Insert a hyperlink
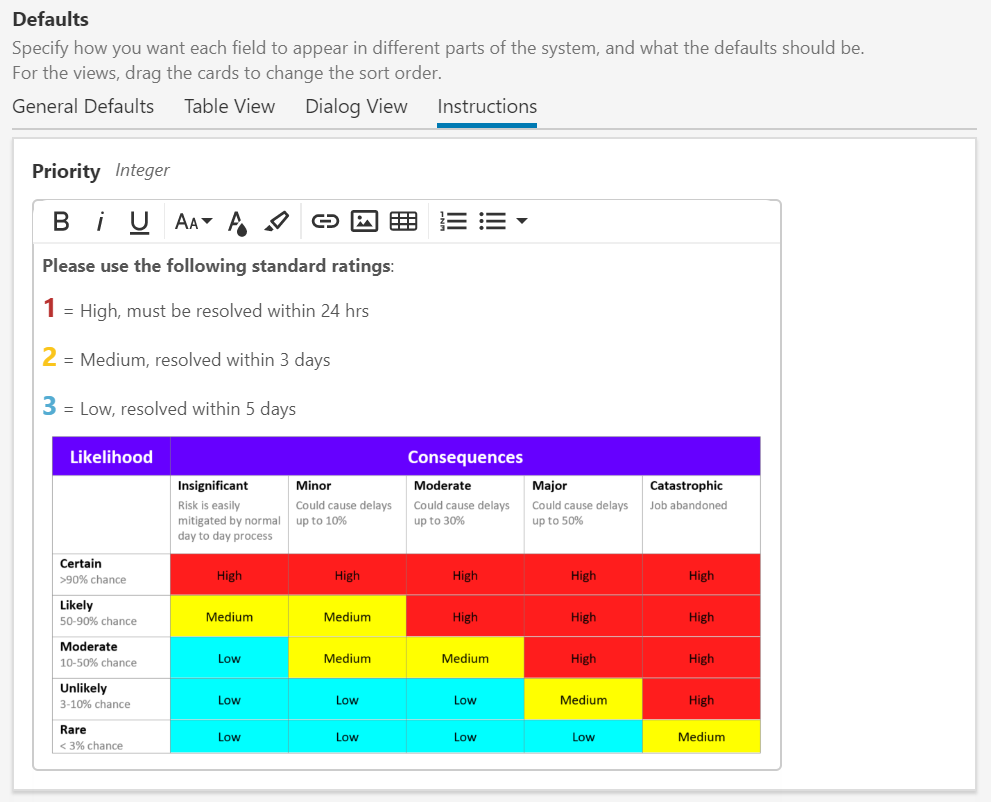This screenshot has height=802, width=991. coord(325,221)
